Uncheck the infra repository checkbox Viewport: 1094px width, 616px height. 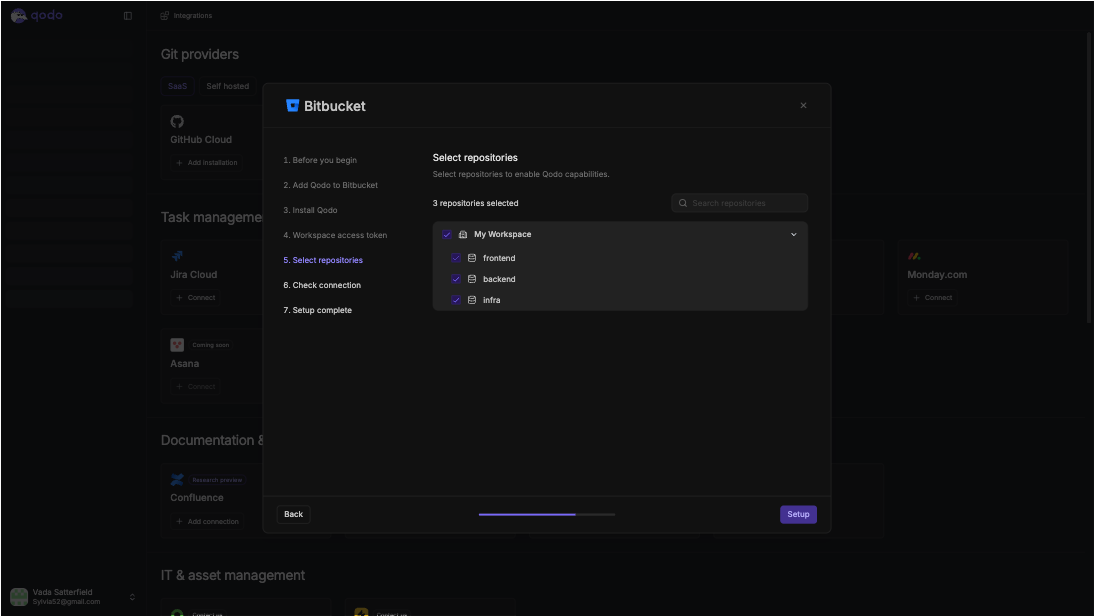click(x=456, y=300)
